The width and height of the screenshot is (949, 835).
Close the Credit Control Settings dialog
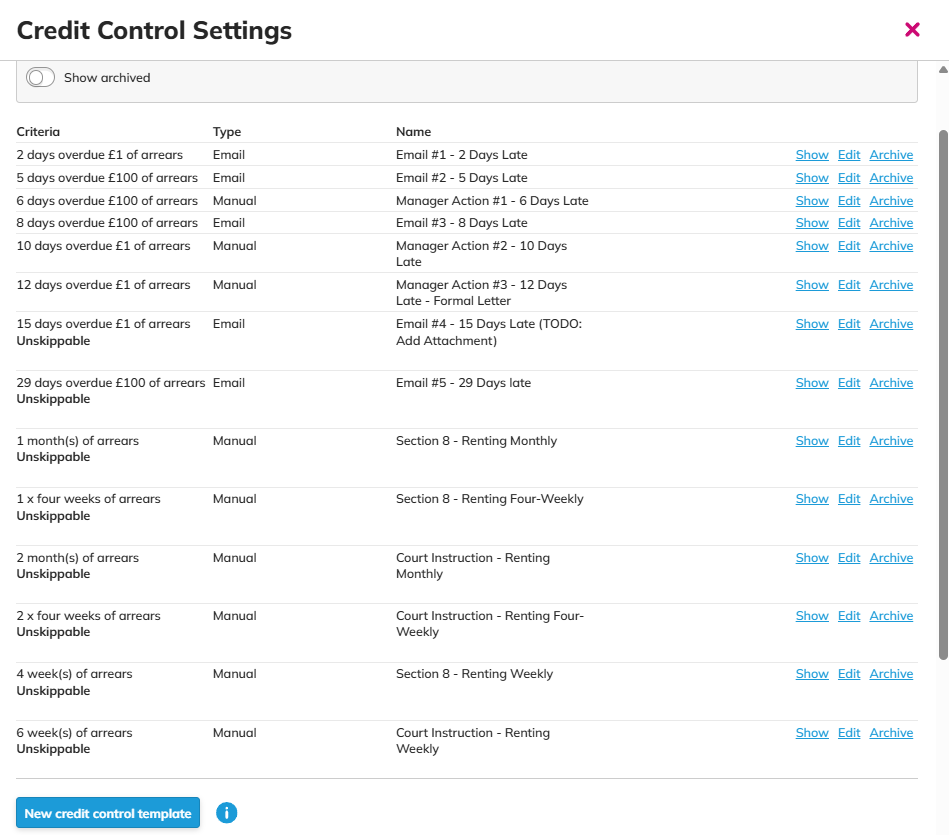point(912,30)
